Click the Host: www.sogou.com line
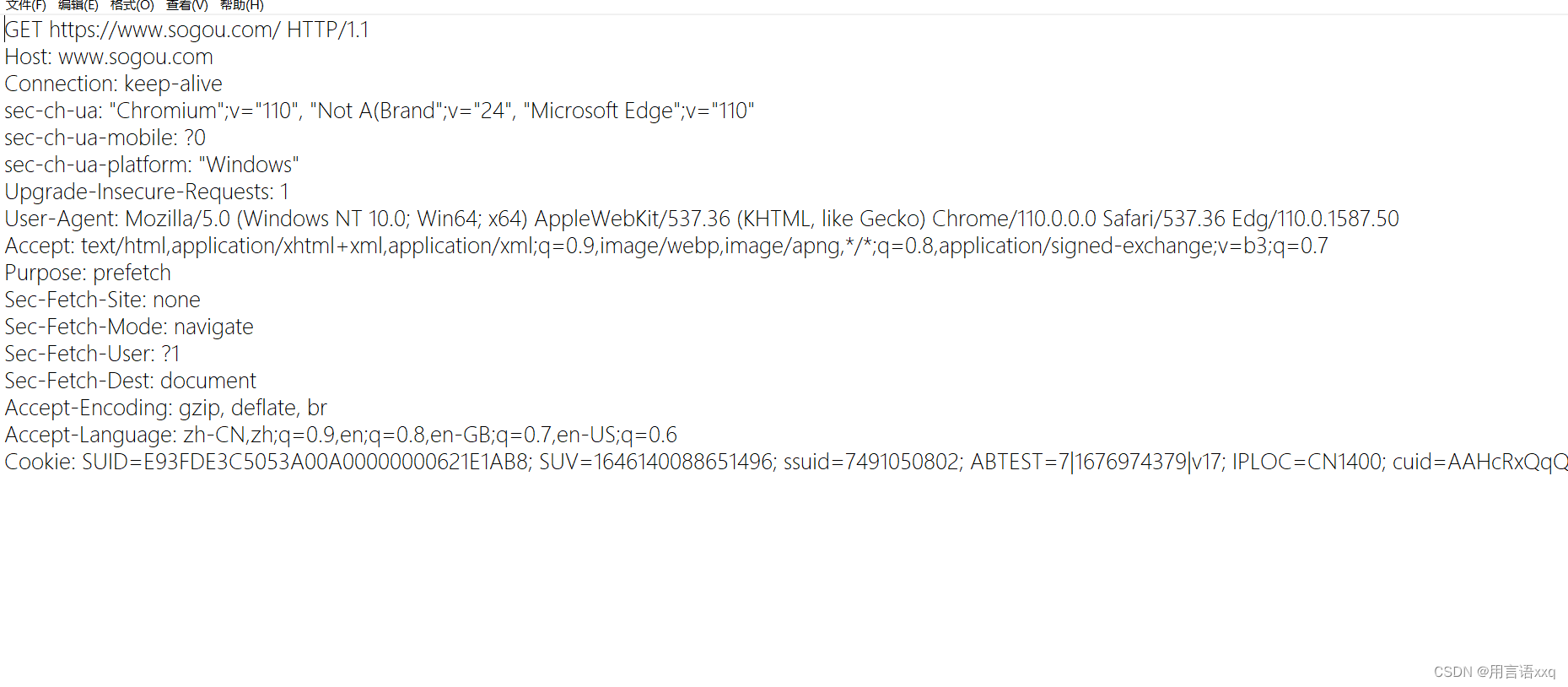Image resolution: width=1568 pixels, height=687 pixels. [109, 57]
